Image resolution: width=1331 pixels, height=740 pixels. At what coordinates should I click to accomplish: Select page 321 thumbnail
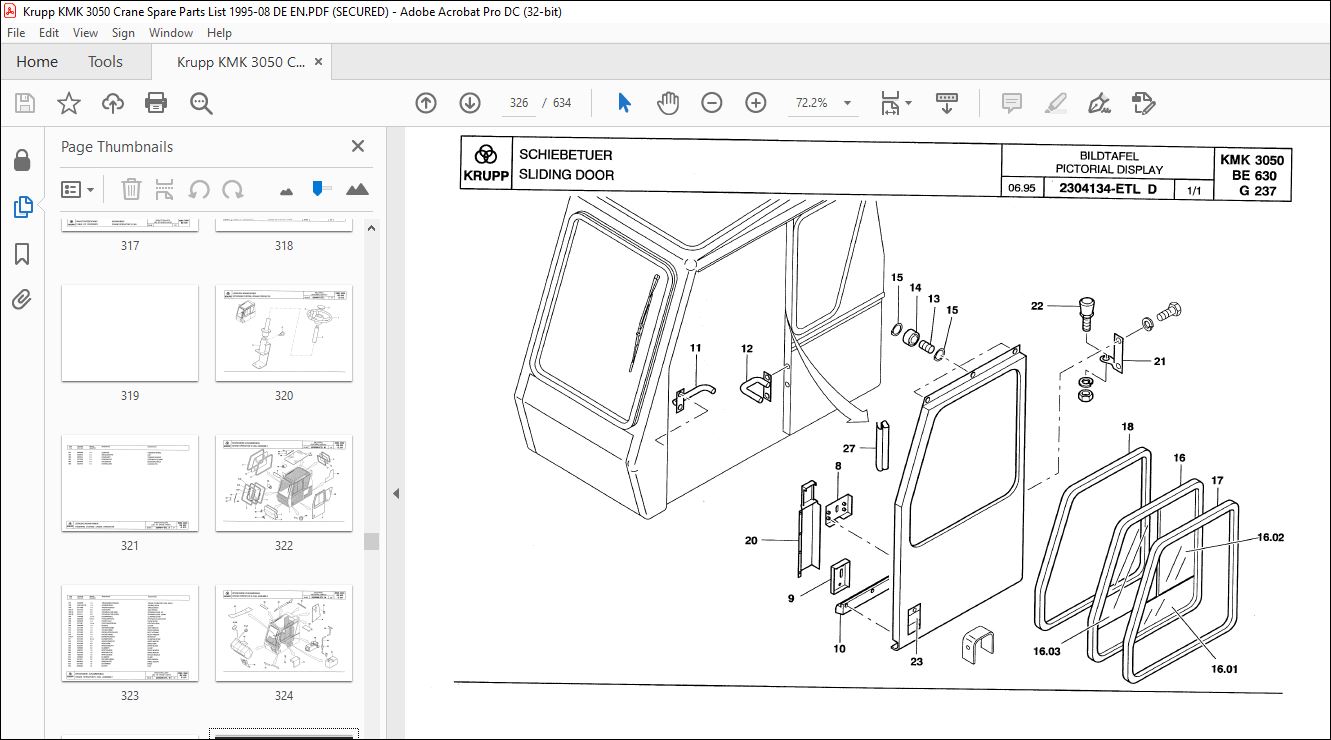pyautogui.click(x=130, y=483)
